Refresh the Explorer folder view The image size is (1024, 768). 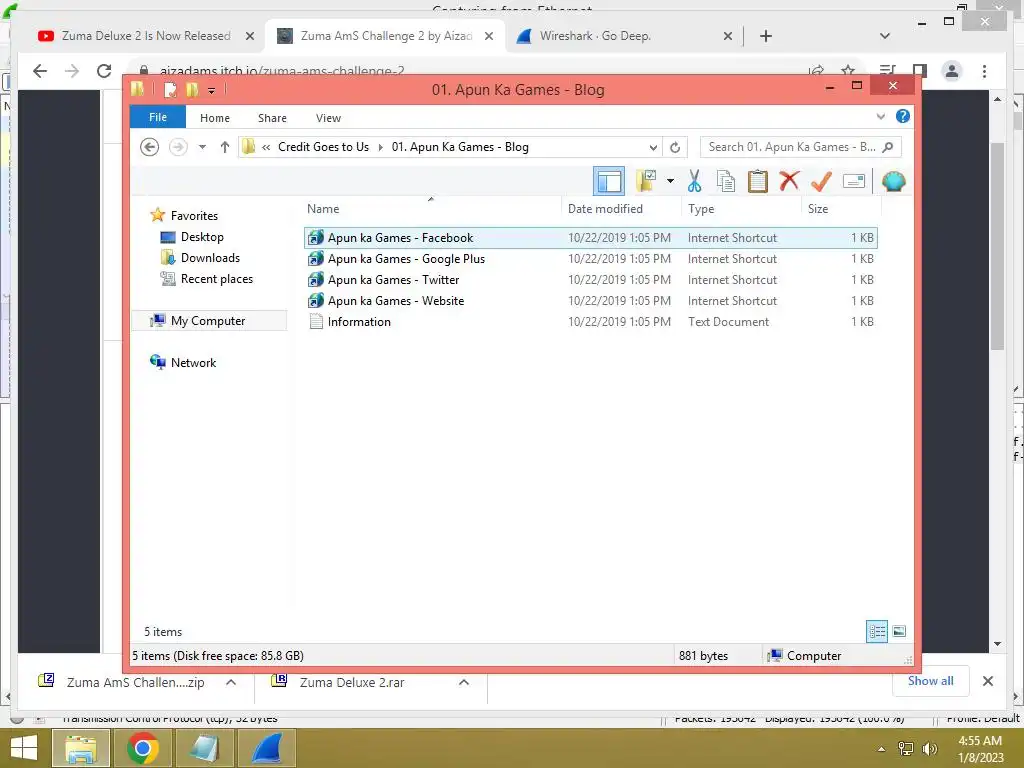(675, 147)
